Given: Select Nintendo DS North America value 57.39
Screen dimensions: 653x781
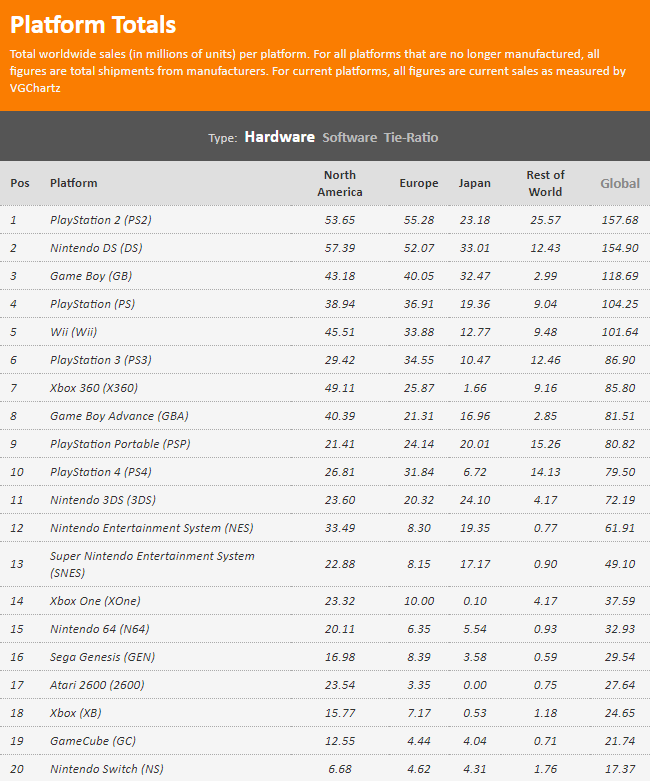Looking at the screenshot, I should (x=340, y=248).
